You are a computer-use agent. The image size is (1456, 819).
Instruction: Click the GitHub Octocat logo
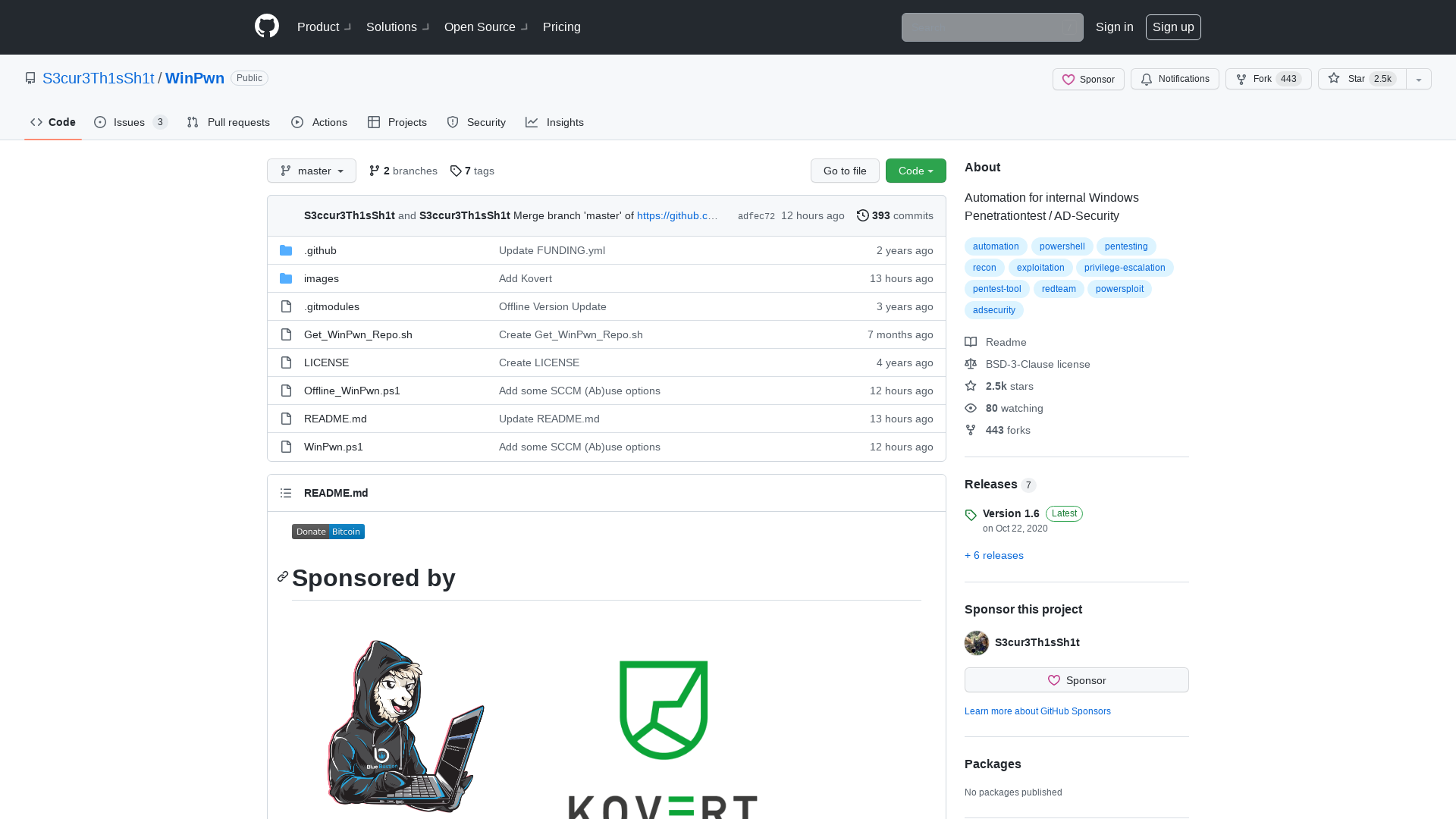click(x=267, y=27)
